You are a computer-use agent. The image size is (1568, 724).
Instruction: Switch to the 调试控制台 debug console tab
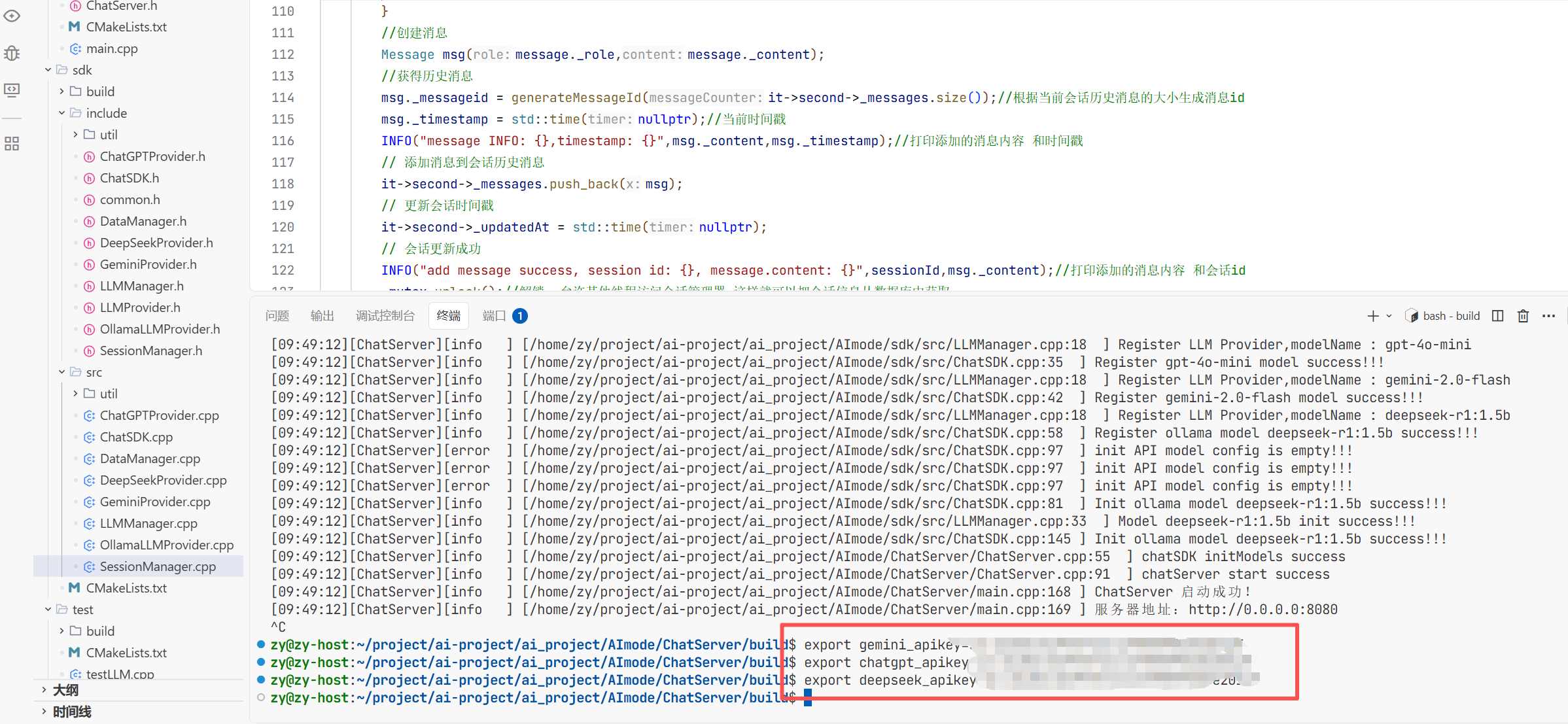(385, 317)
